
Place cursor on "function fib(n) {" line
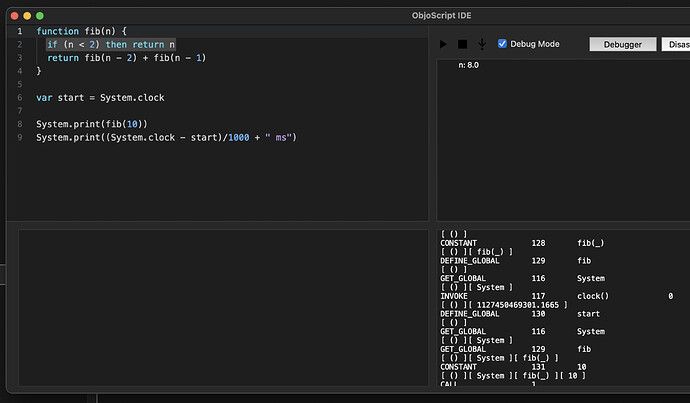pyautogui.click(x=81, y=31)
